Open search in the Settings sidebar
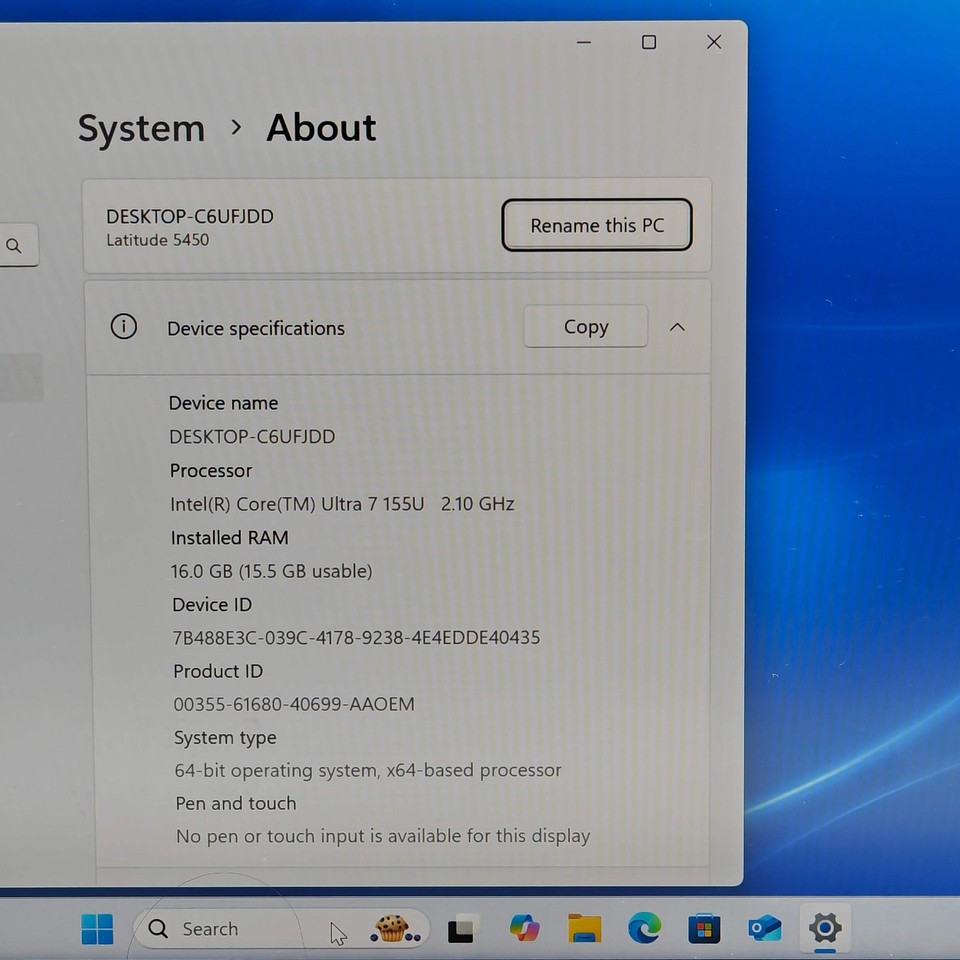960x960 pixels. (x=15, y=245)
